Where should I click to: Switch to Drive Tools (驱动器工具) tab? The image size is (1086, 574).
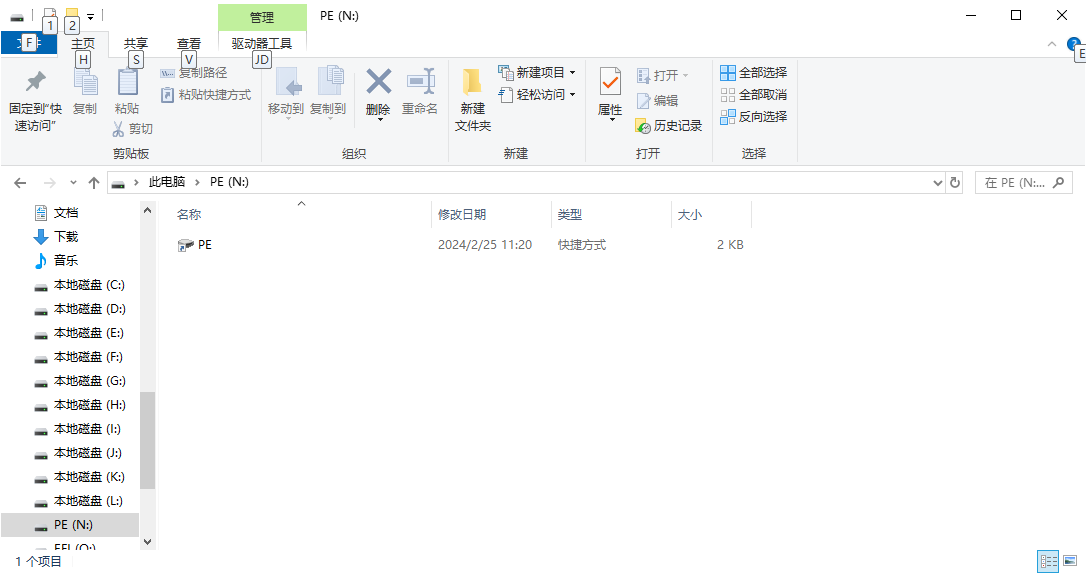[262, 43]
